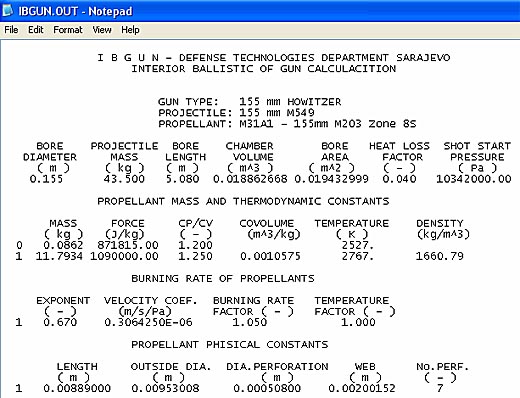The height and width of the screenshot is (398, 520).
Task: Click the exponent value 0.670
Action: click(60, 322)
